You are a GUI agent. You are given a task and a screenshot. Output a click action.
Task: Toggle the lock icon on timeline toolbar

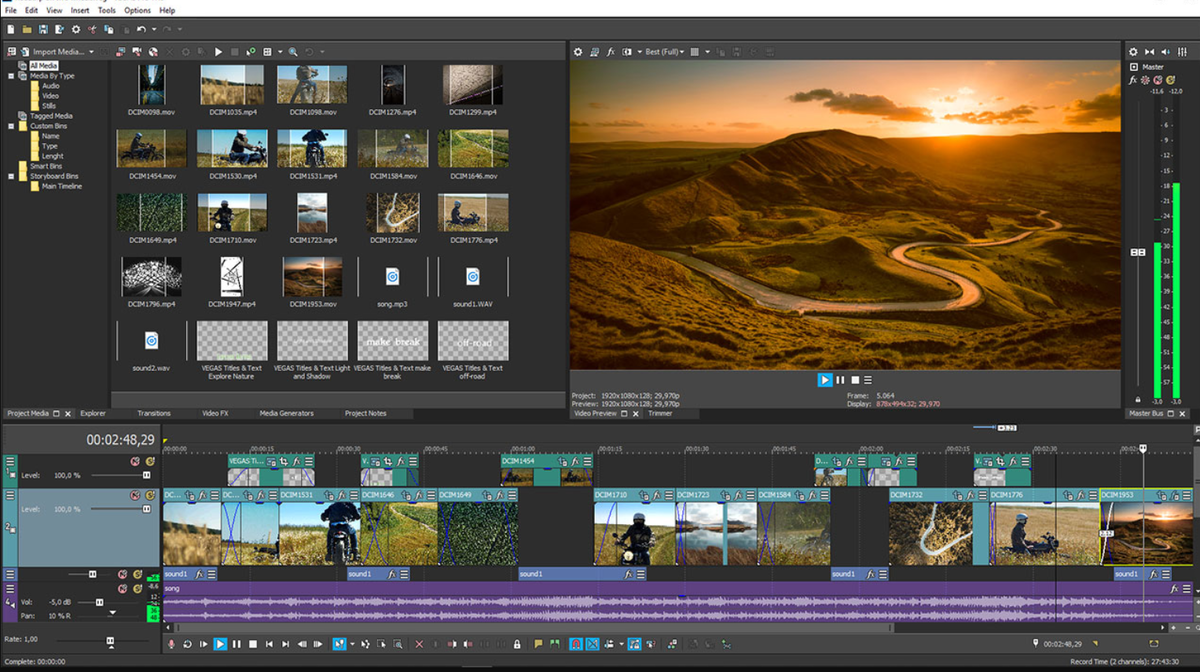tap(517, 644)
